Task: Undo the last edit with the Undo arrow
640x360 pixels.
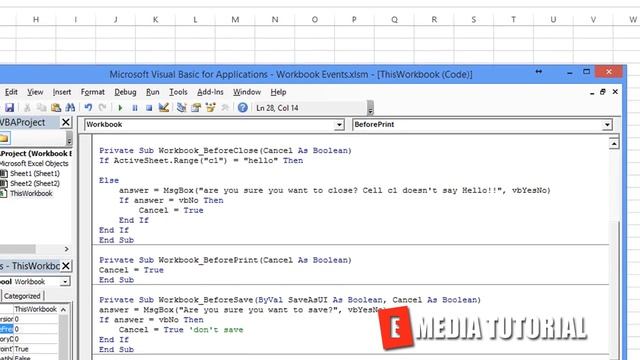Action: (x=88, y=108)
